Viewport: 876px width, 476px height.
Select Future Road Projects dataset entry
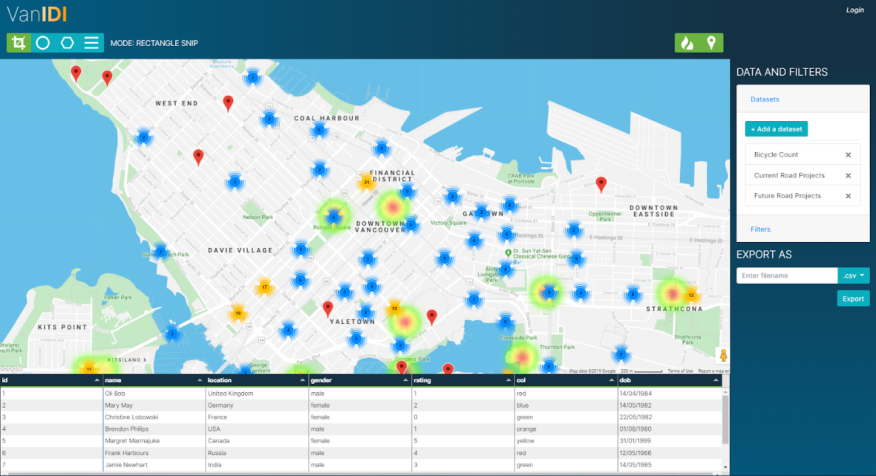click(x=801, y=196)
